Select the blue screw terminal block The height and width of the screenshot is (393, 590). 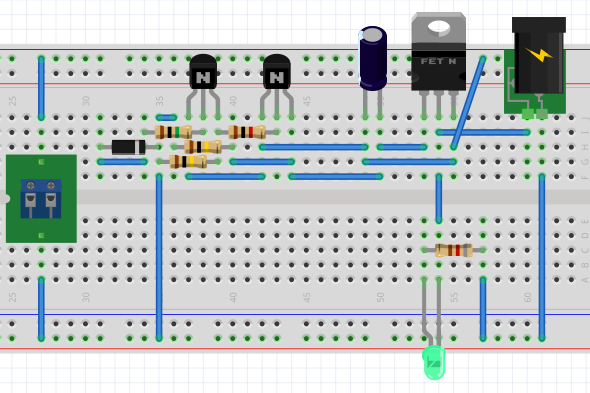pos(41,198)
